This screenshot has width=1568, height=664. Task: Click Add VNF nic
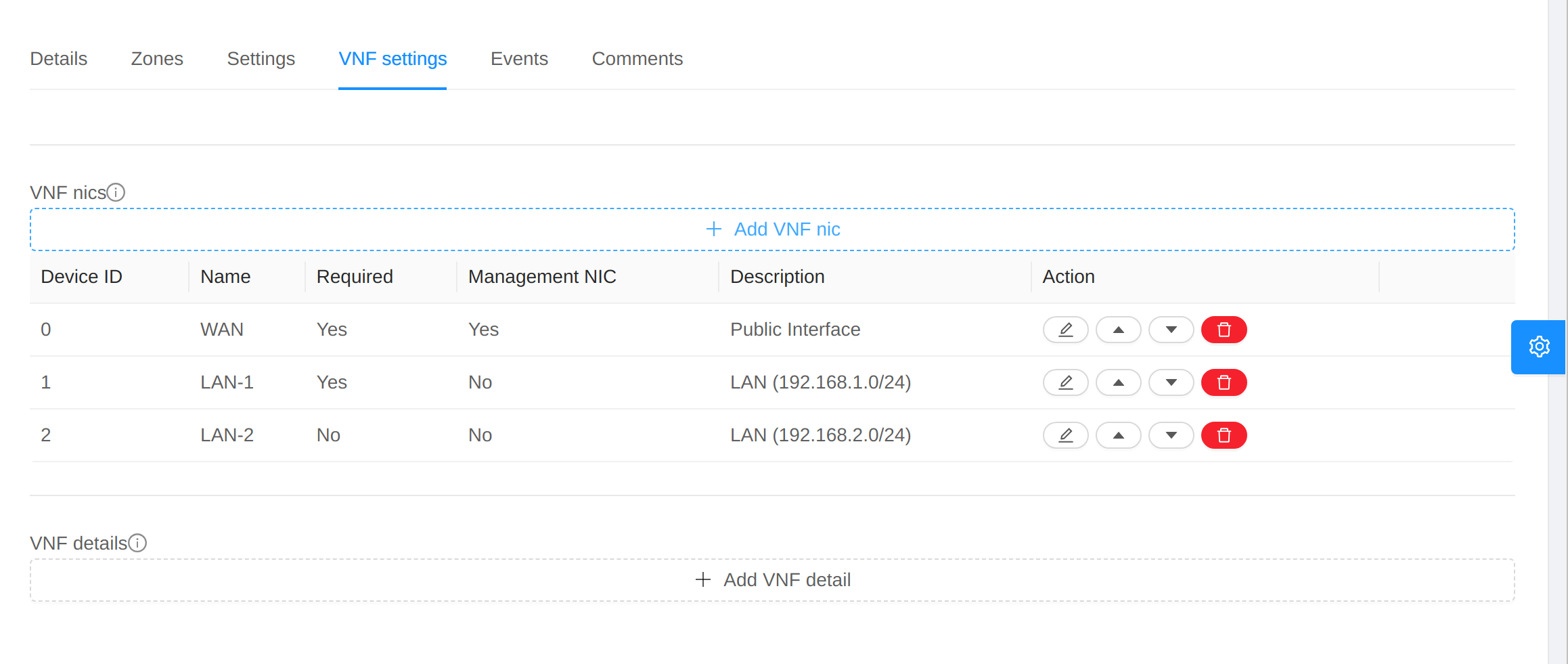(x=772, y=229)
